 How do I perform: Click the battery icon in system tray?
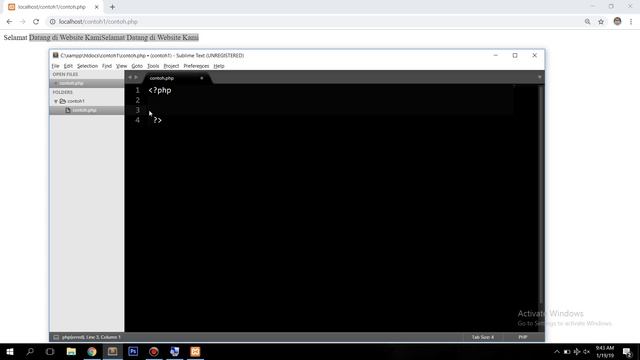[567, 352]
